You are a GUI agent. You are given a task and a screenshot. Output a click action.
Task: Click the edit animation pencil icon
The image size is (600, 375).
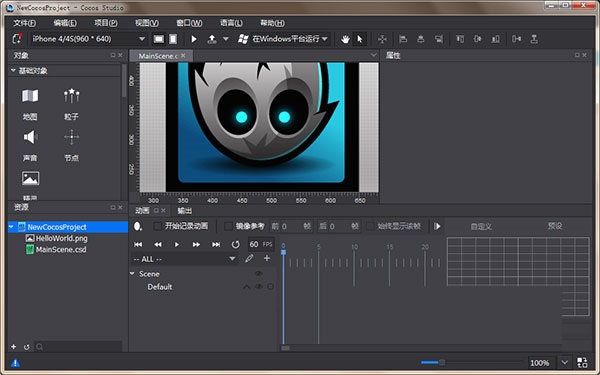pyautogui.click(x=249, y=259)
